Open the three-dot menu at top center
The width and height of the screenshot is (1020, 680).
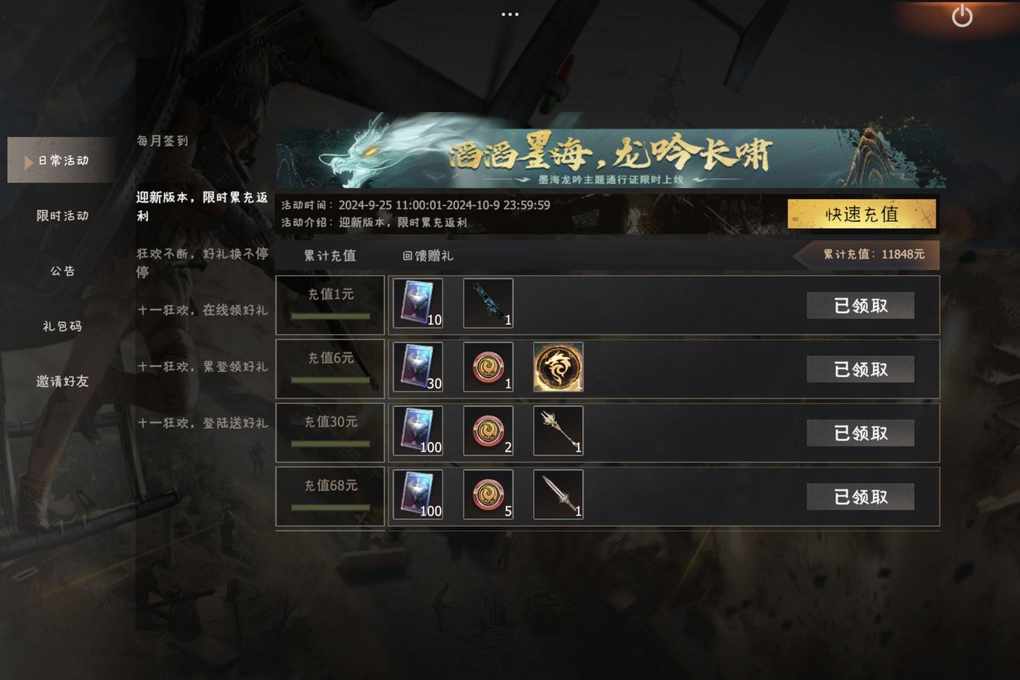coord(510,14)
